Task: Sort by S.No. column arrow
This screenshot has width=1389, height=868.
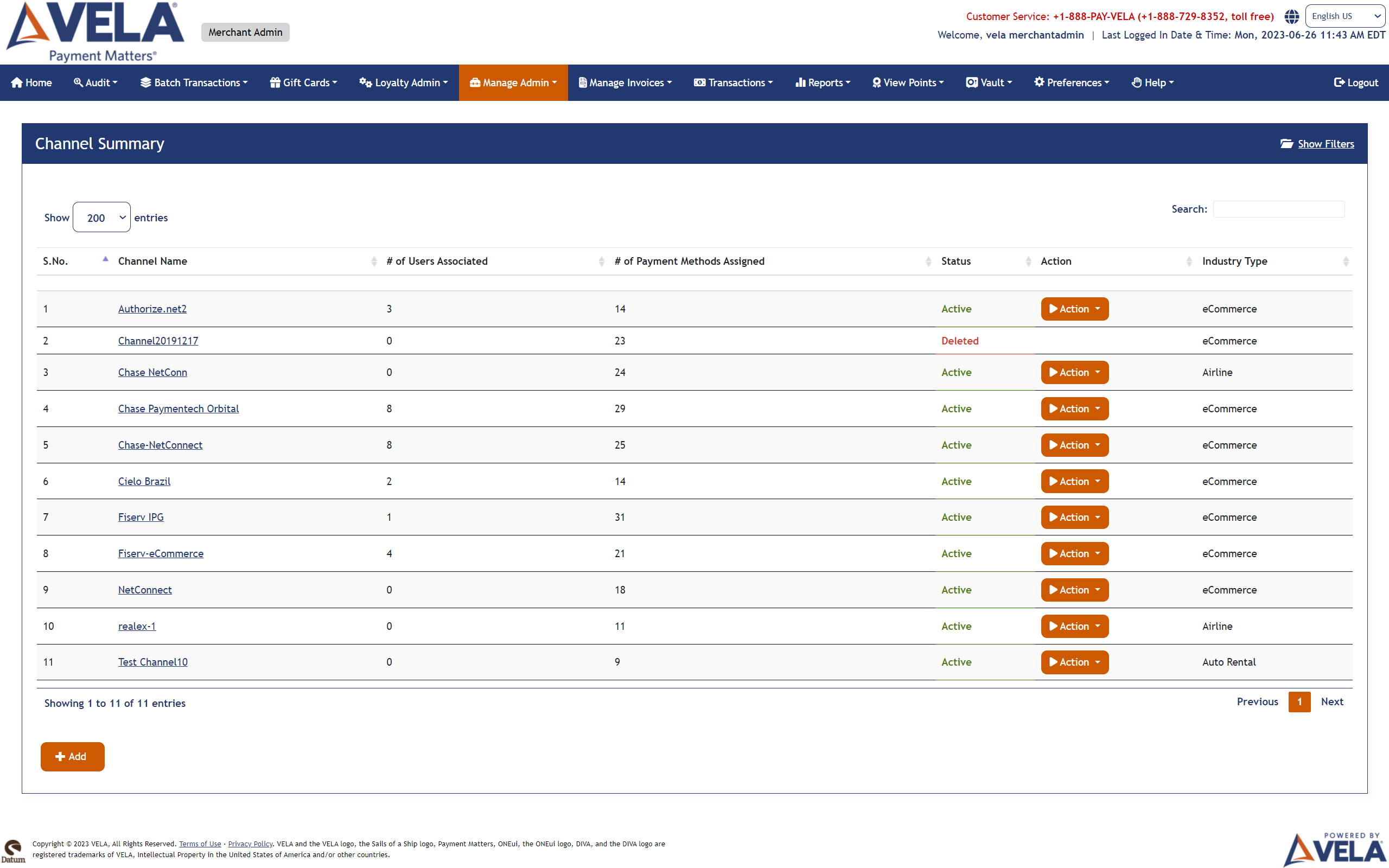Action: (x=106, y=259)
